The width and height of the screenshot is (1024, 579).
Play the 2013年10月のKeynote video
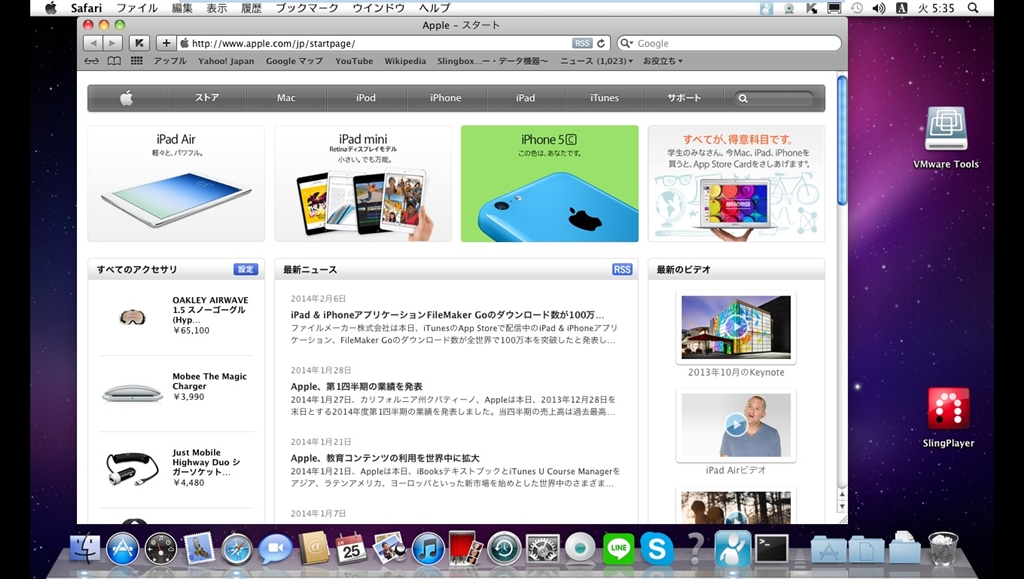point(735,327)
